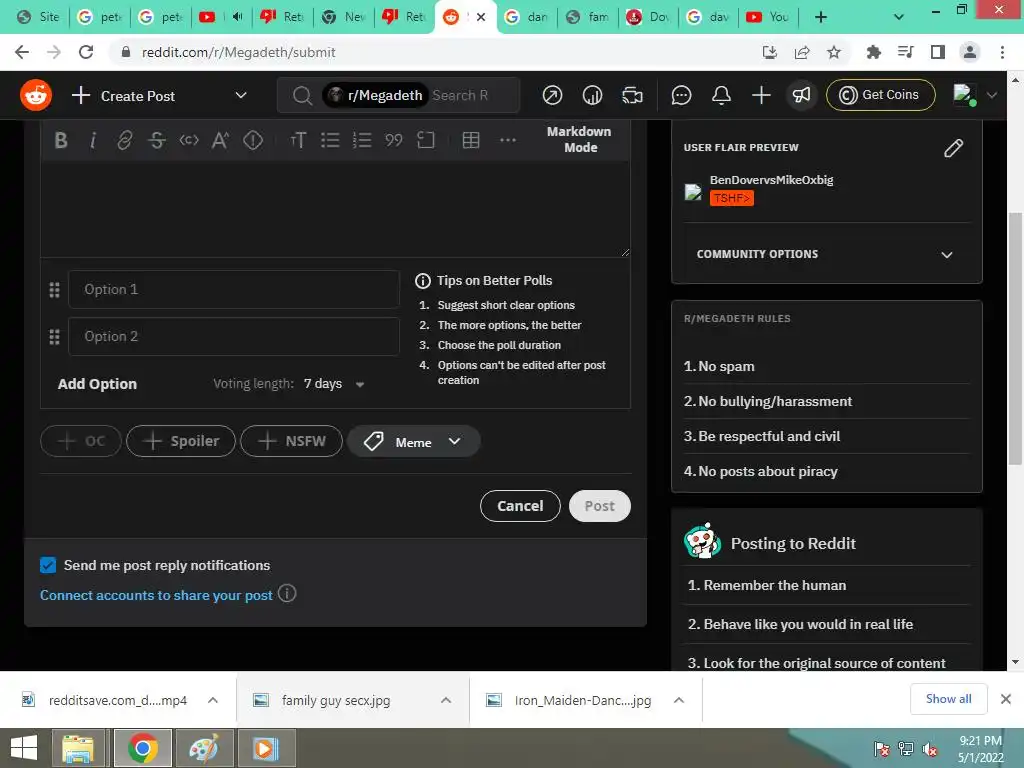Switch to Markdown Mode
This screenshot has height=768, width=1024.
(579, 139)
